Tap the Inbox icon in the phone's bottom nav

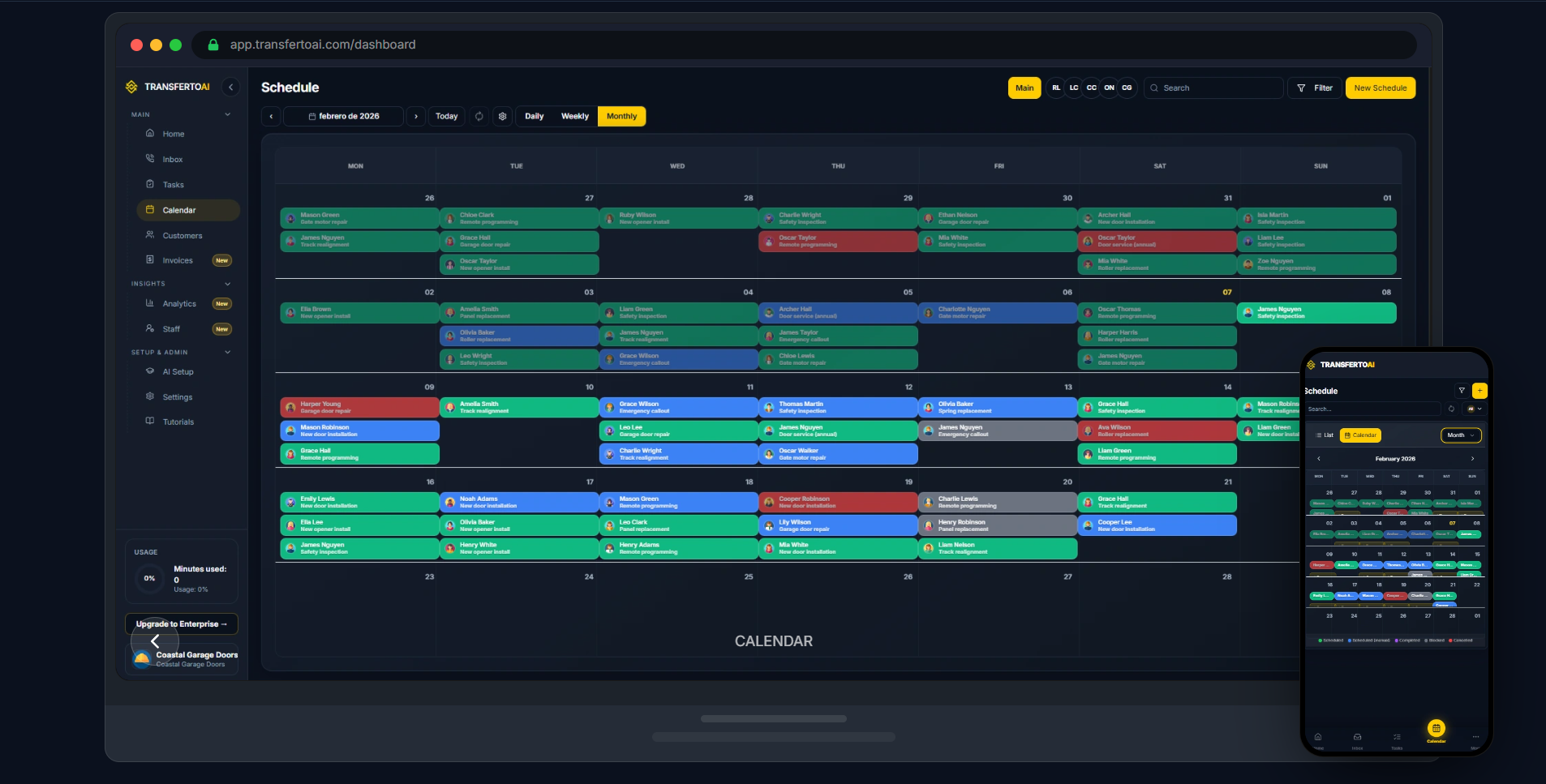pyautogui.click(x=1357, y=739)
